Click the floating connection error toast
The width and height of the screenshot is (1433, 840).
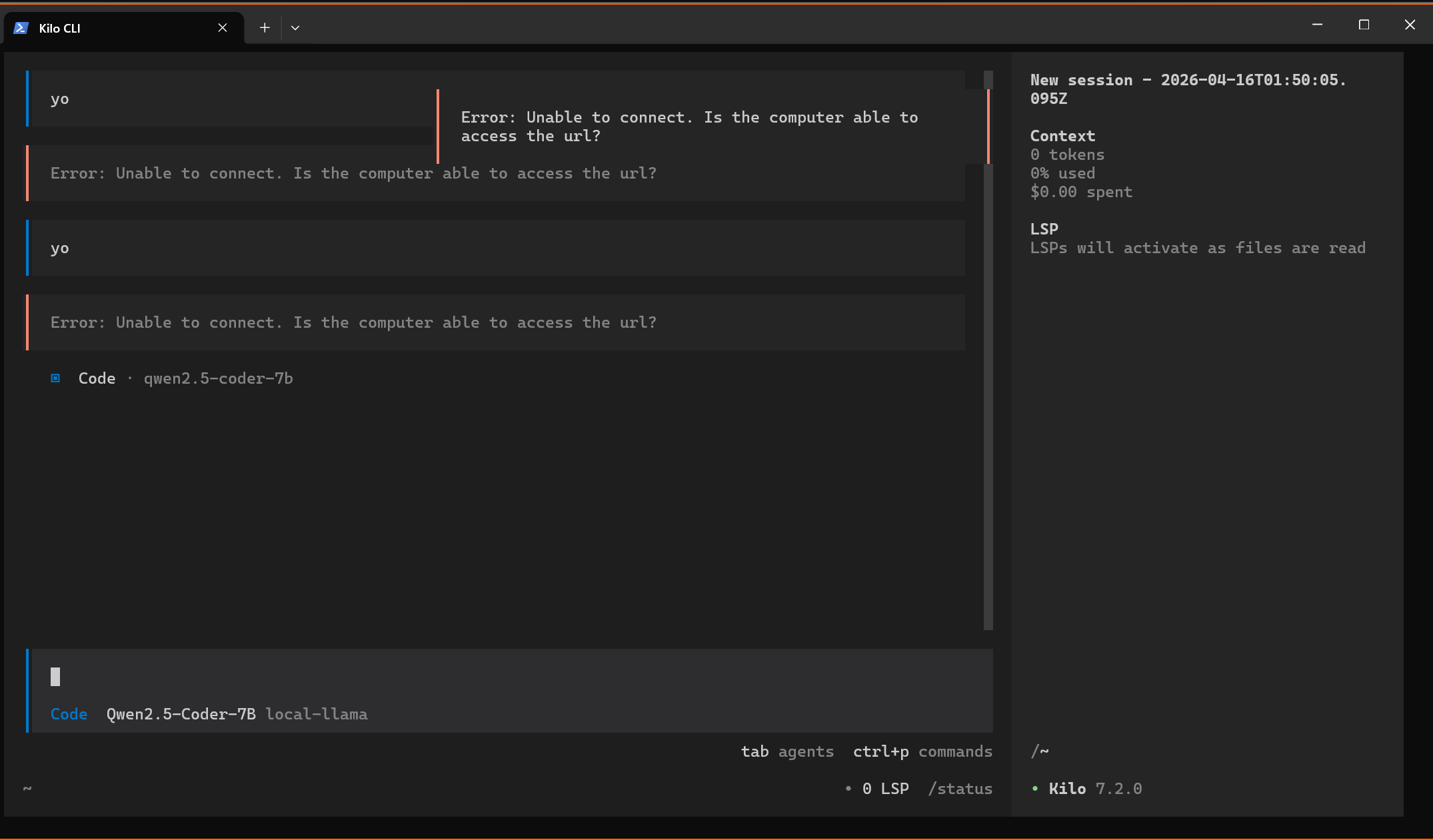pyautogui.click(x=690, y=127)
